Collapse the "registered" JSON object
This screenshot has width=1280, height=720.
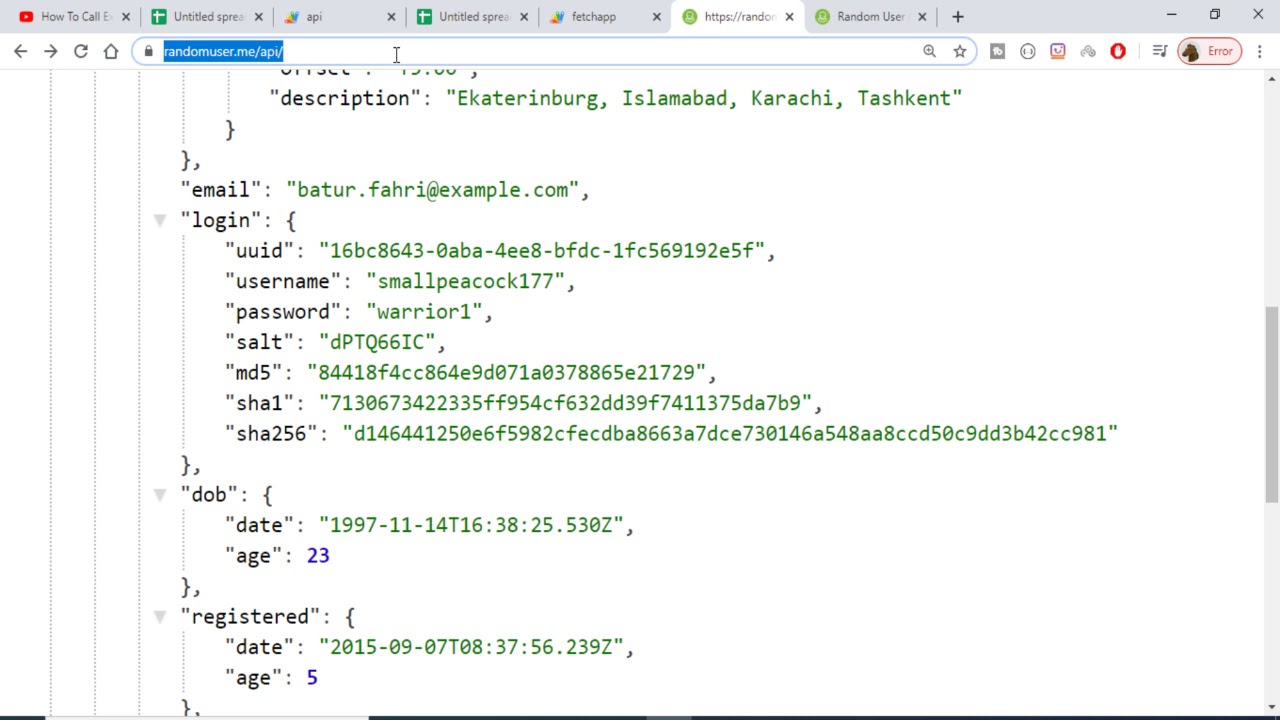click(x=159, y=617)
